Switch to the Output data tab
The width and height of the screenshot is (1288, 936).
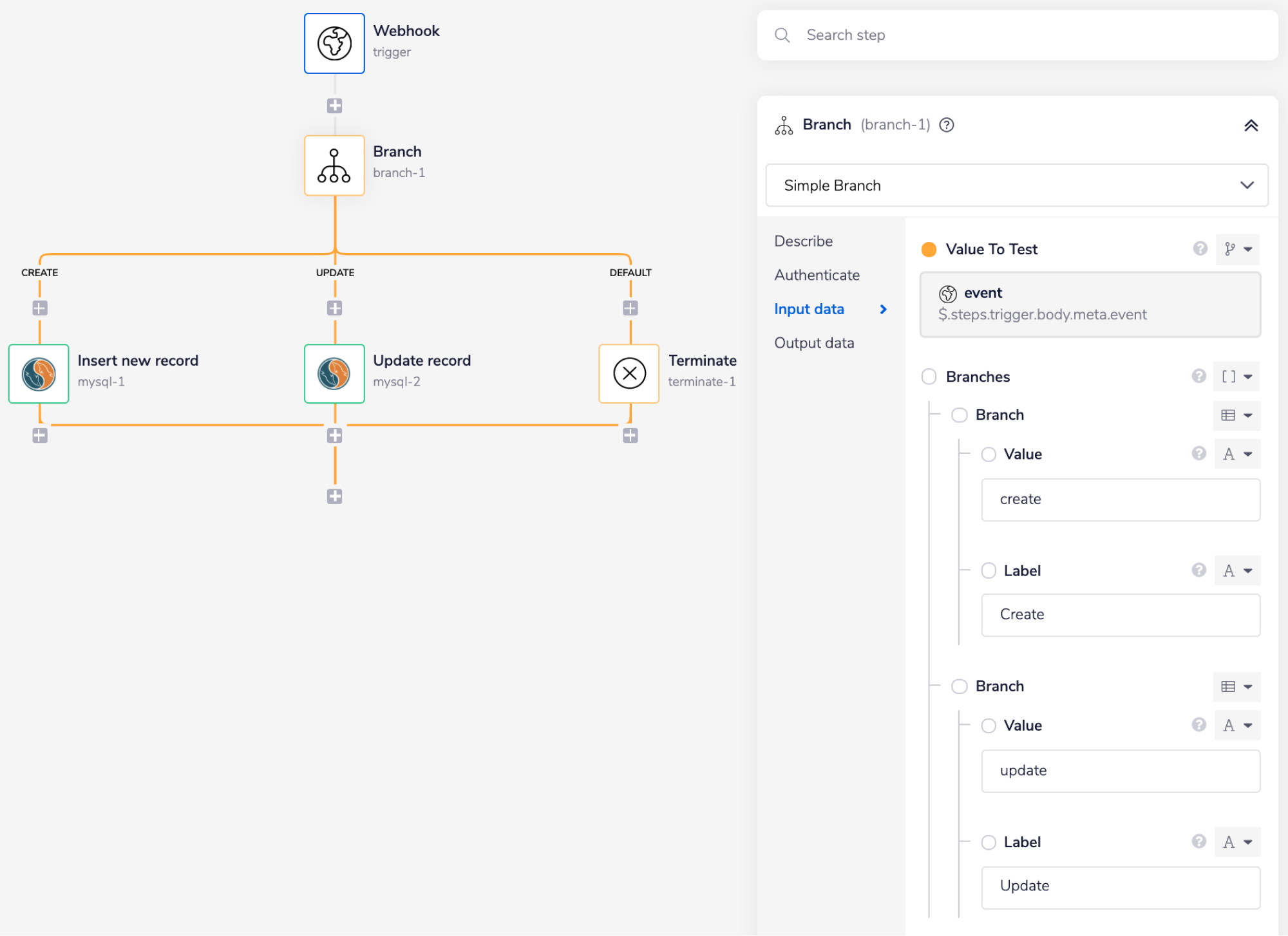tap(814, 343)
